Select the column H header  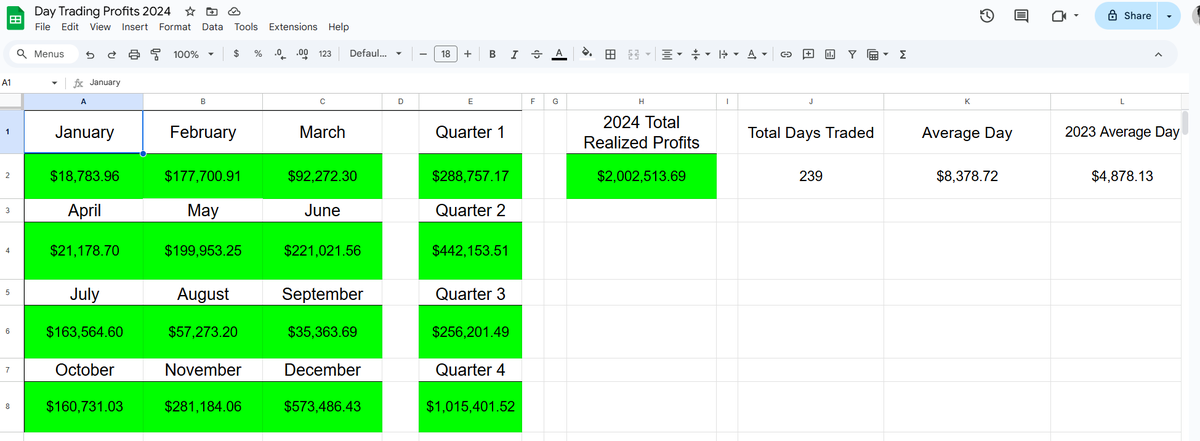pos(641,100)
